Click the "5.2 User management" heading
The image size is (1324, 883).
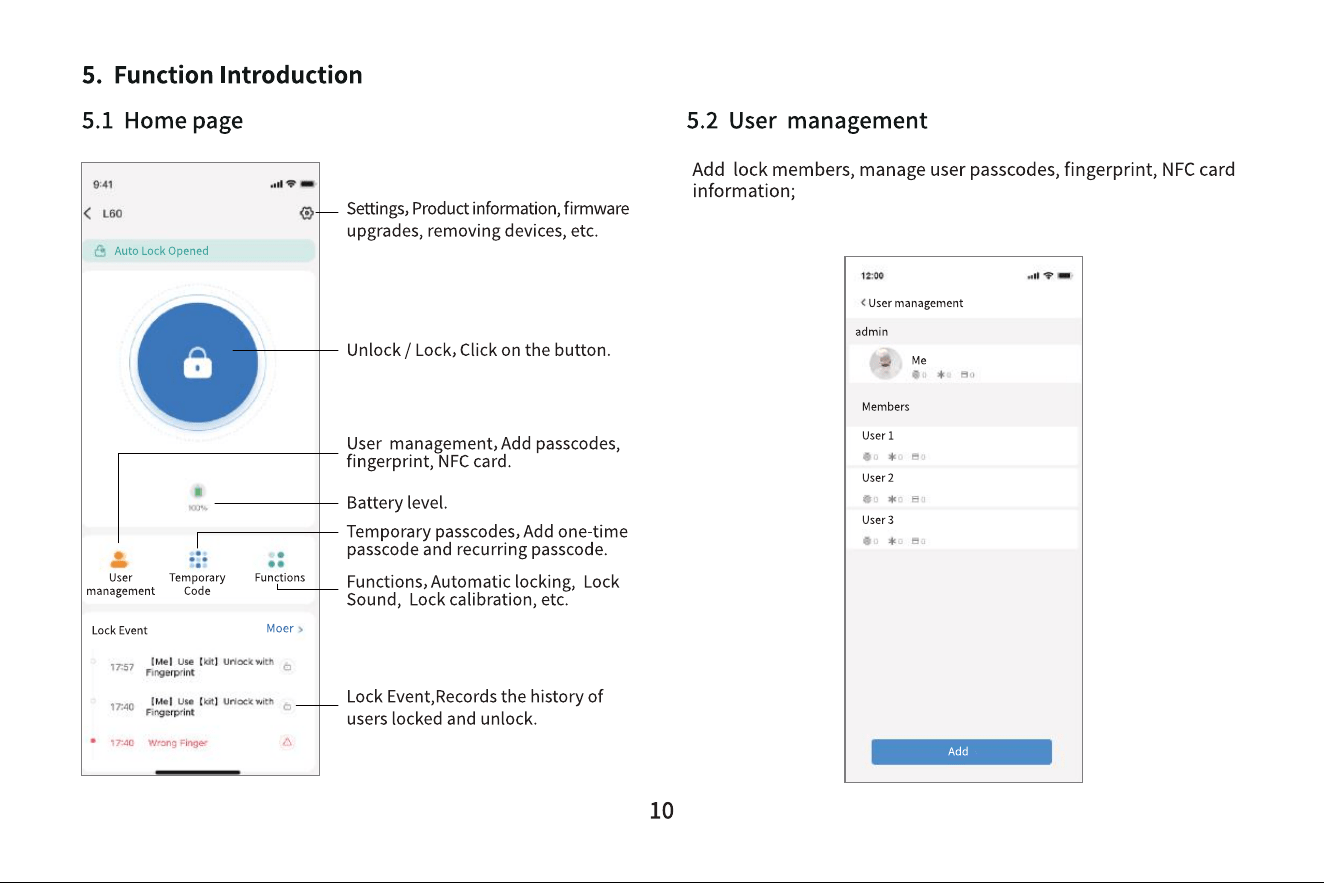[807, 121]
